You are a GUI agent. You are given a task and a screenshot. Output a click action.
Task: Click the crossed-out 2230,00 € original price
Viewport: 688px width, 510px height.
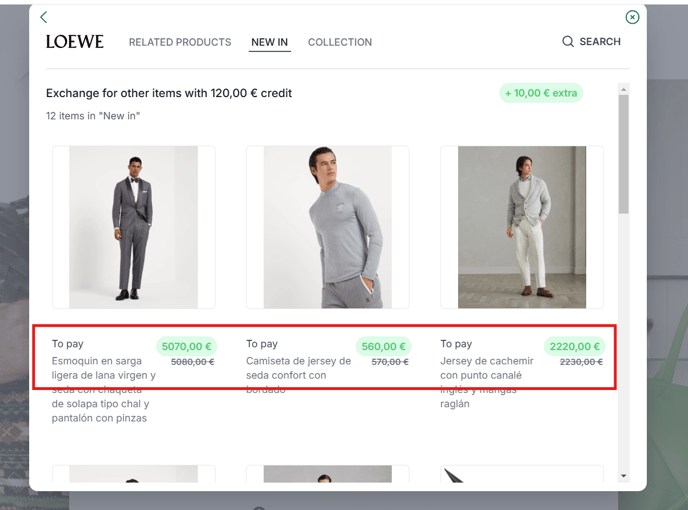point(581,362)
